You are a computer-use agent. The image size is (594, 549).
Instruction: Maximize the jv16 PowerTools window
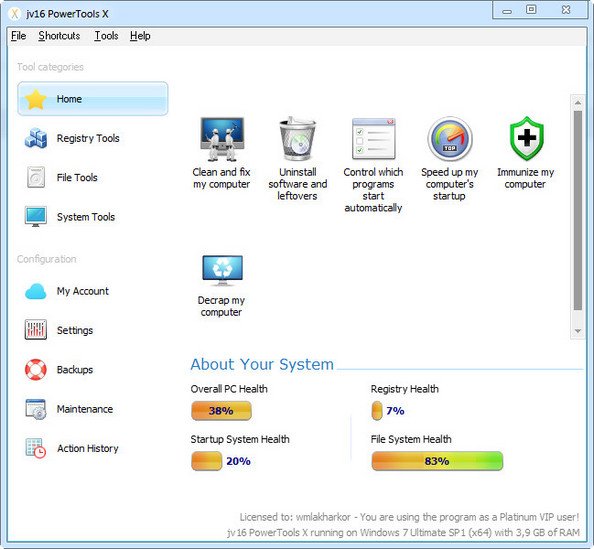point(531,9)
